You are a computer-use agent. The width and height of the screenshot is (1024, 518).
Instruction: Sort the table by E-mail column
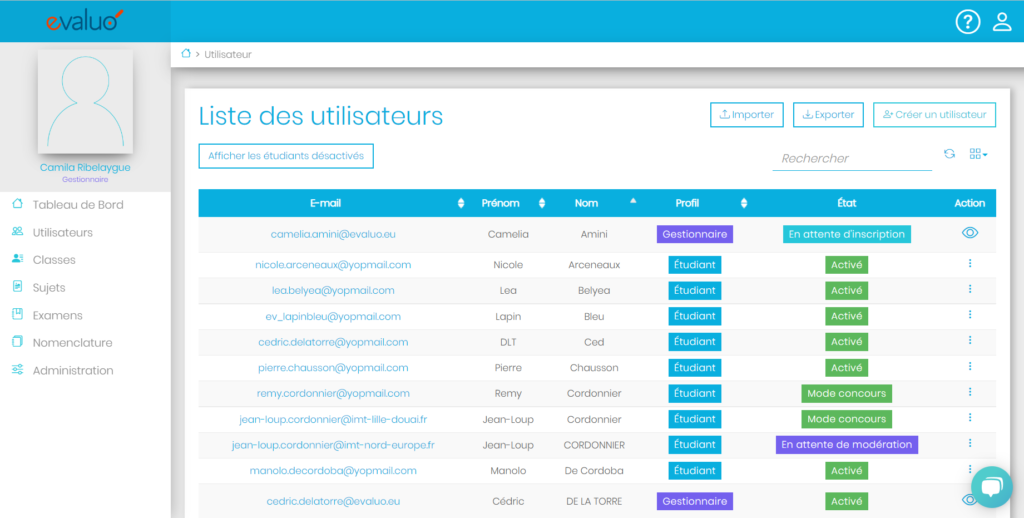click(326, 203)
